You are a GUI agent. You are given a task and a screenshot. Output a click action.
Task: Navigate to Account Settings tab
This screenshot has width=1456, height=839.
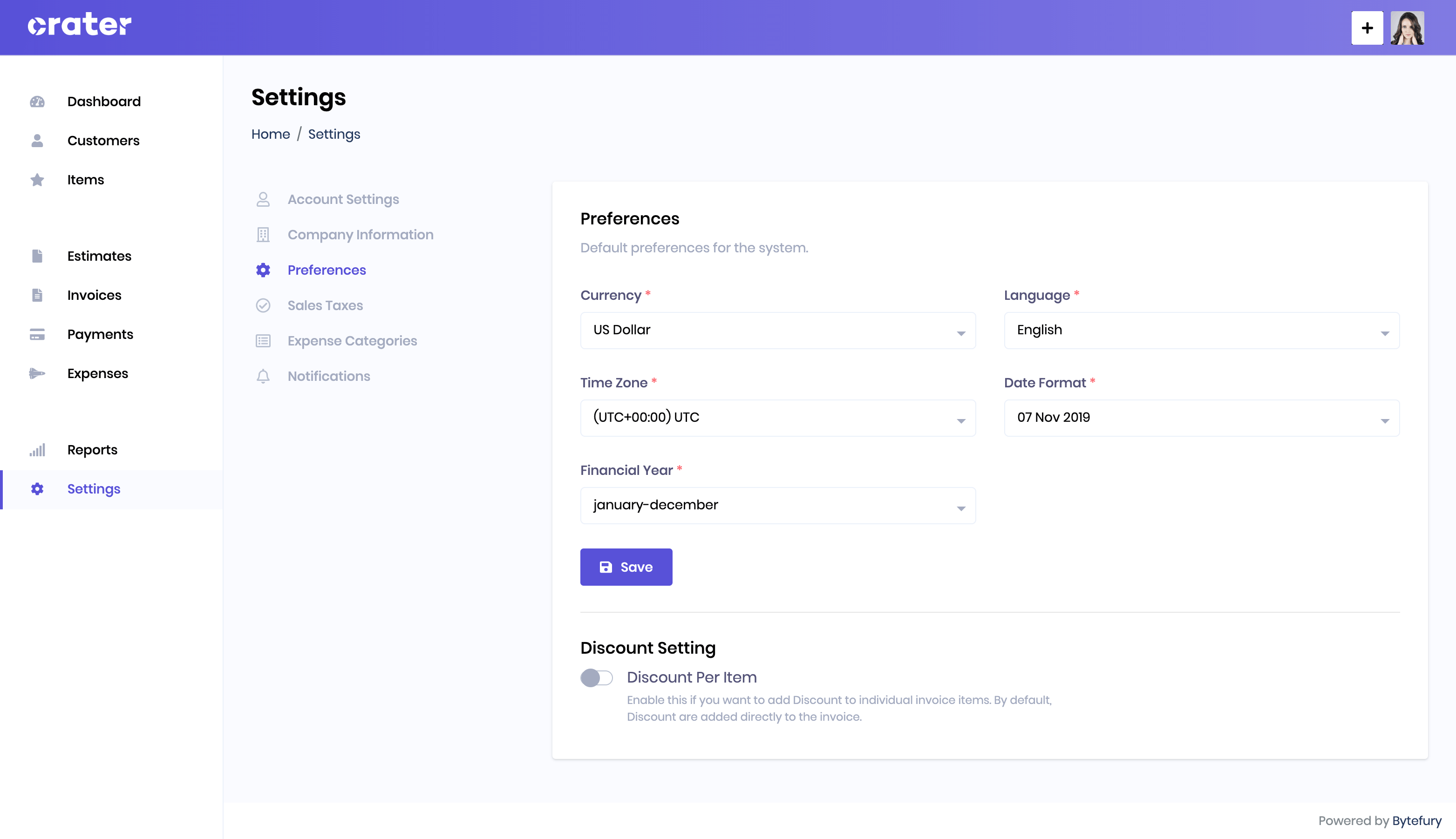(343, 199)
